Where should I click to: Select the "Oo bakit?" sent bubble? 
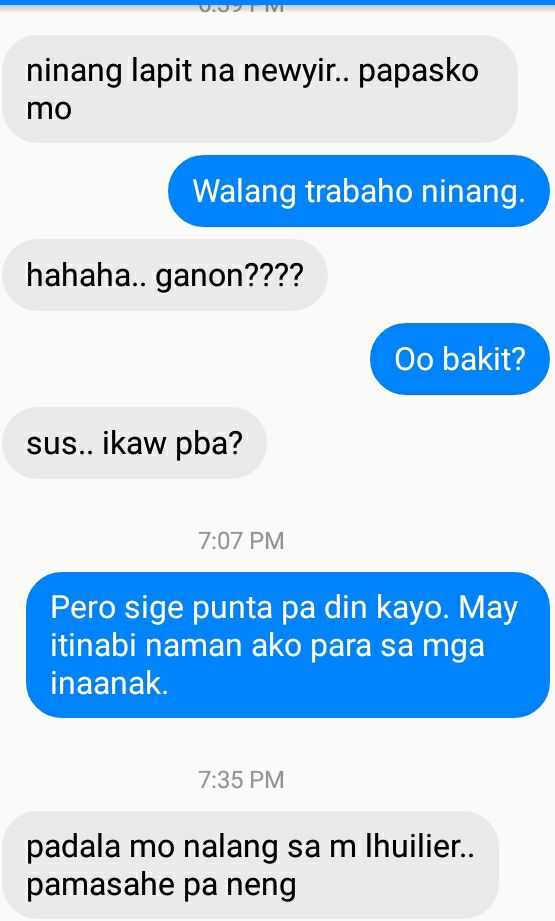460,359
